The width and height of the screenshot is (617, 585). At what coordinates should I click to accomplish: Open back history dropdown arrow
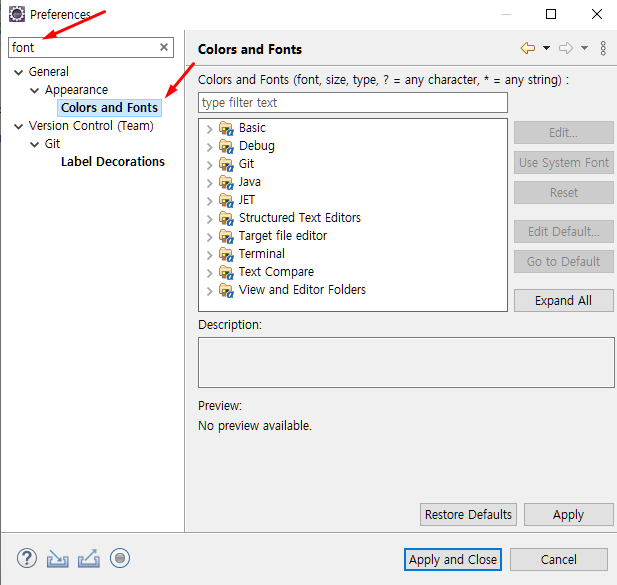[x=546, y=48]
